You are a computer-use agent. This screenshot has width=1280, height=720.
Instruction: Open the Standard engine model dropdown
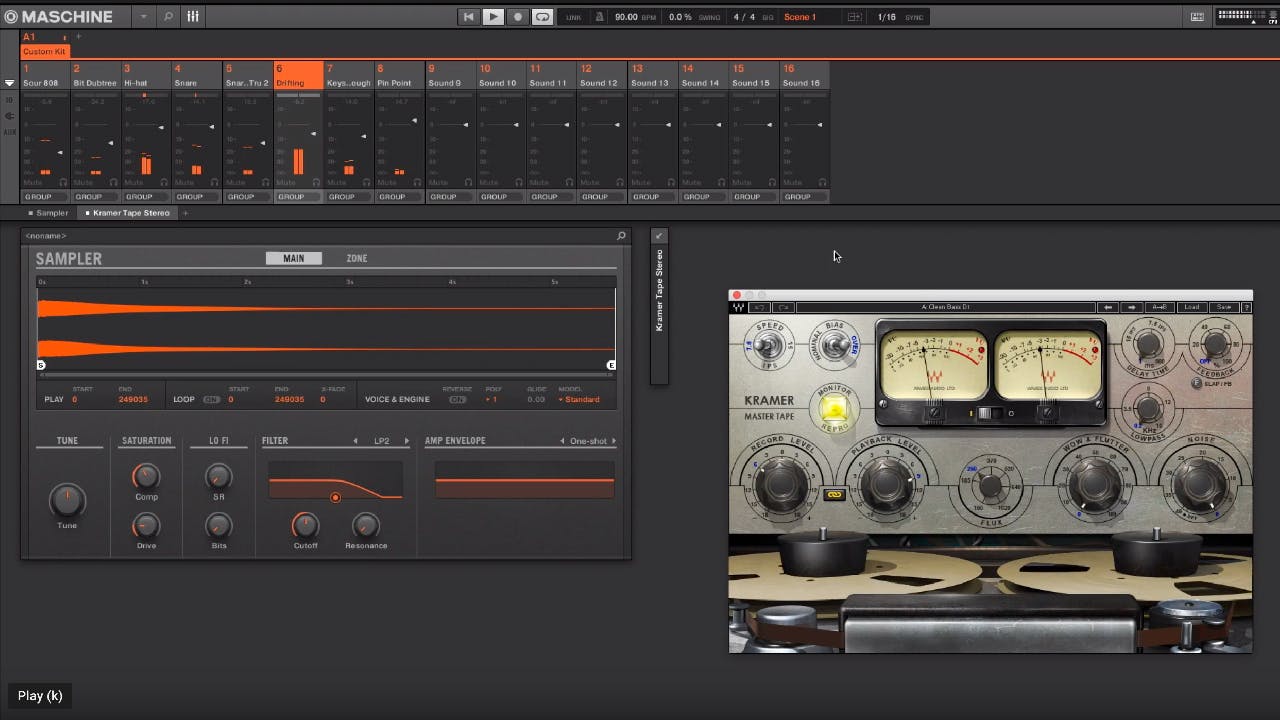pos(579,399)
